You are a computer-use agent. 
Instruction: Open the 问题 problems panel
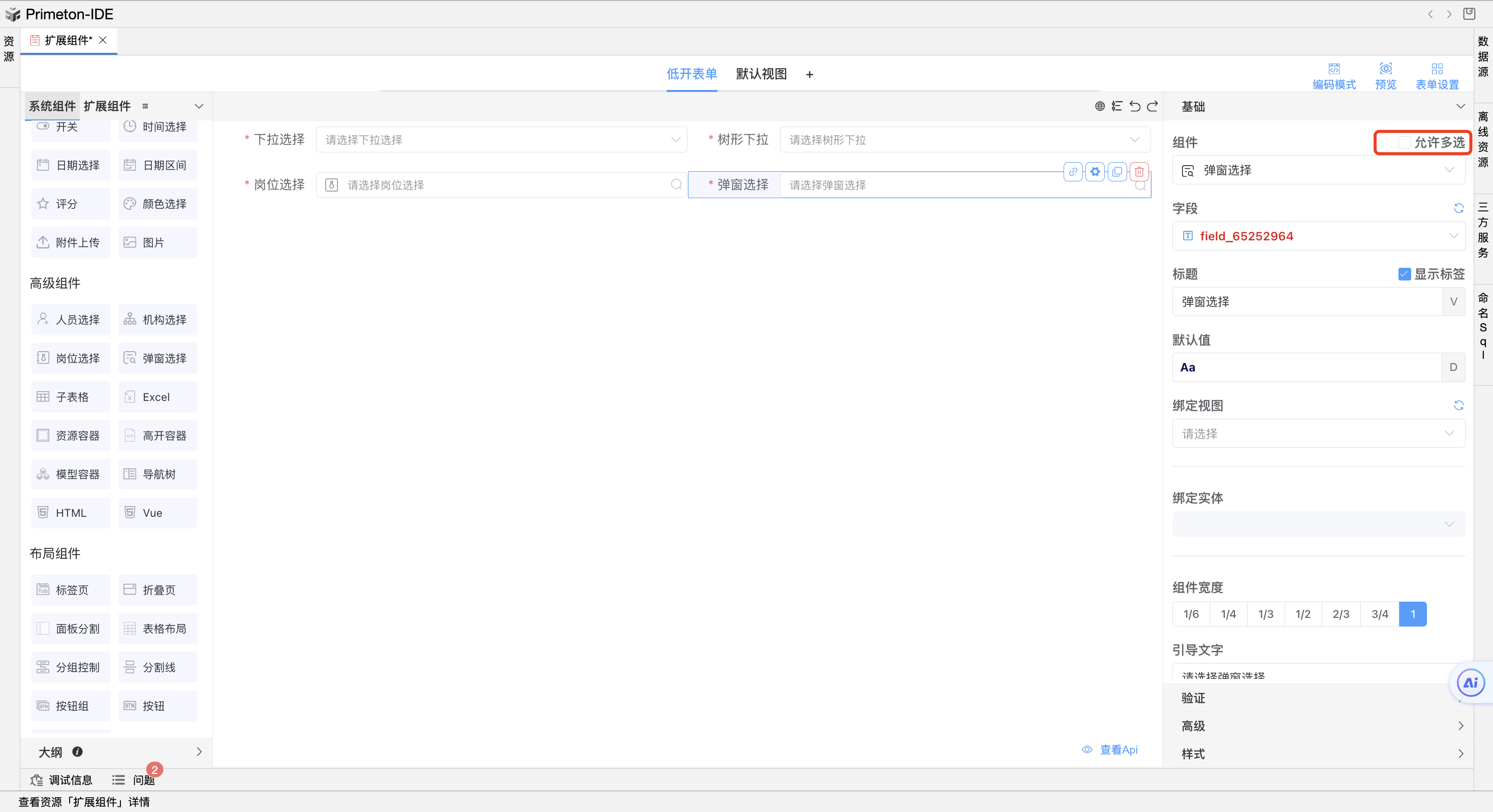tap(143, 780)
